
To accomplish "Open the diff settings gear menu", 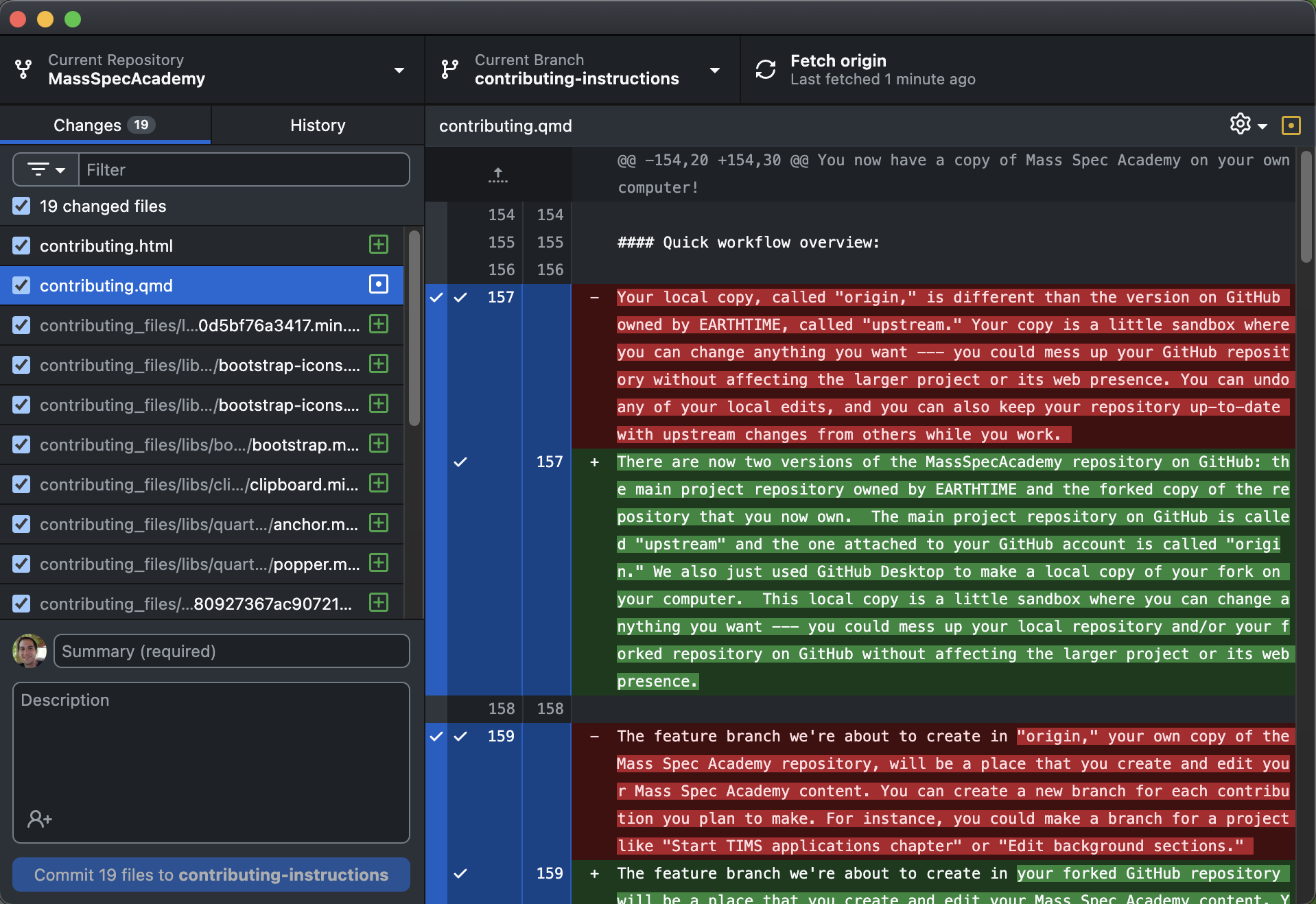I will (1248, 125).
